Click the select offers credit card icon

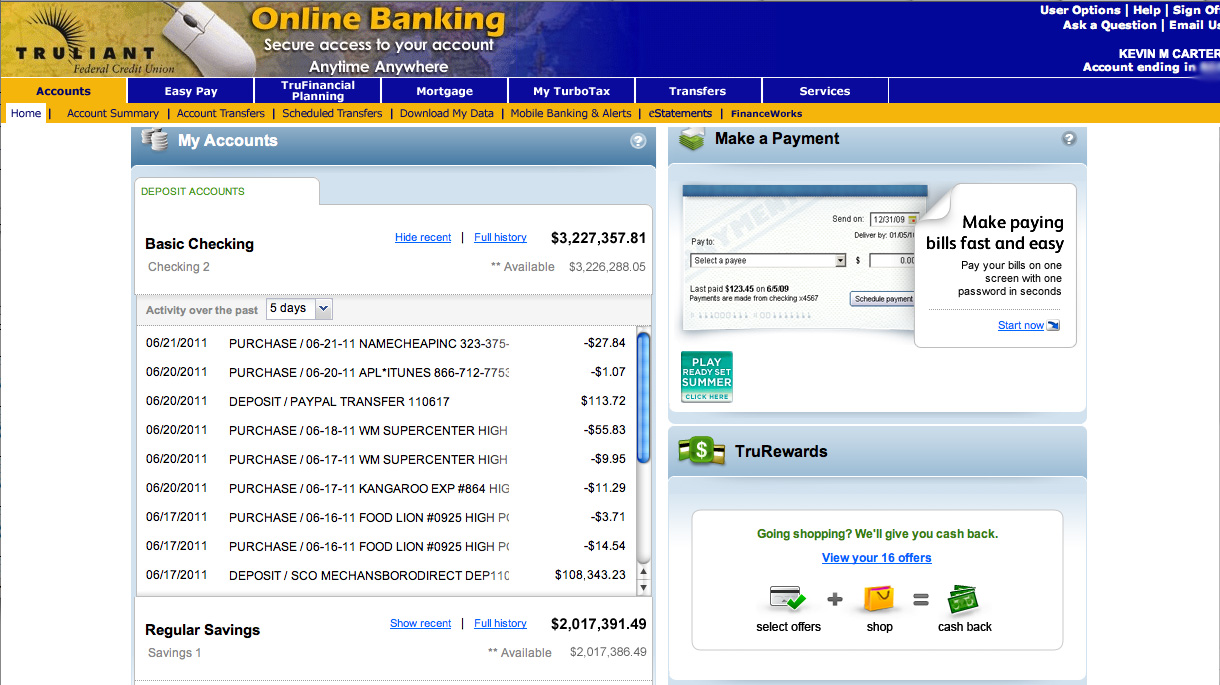click(x=788, y=600)
